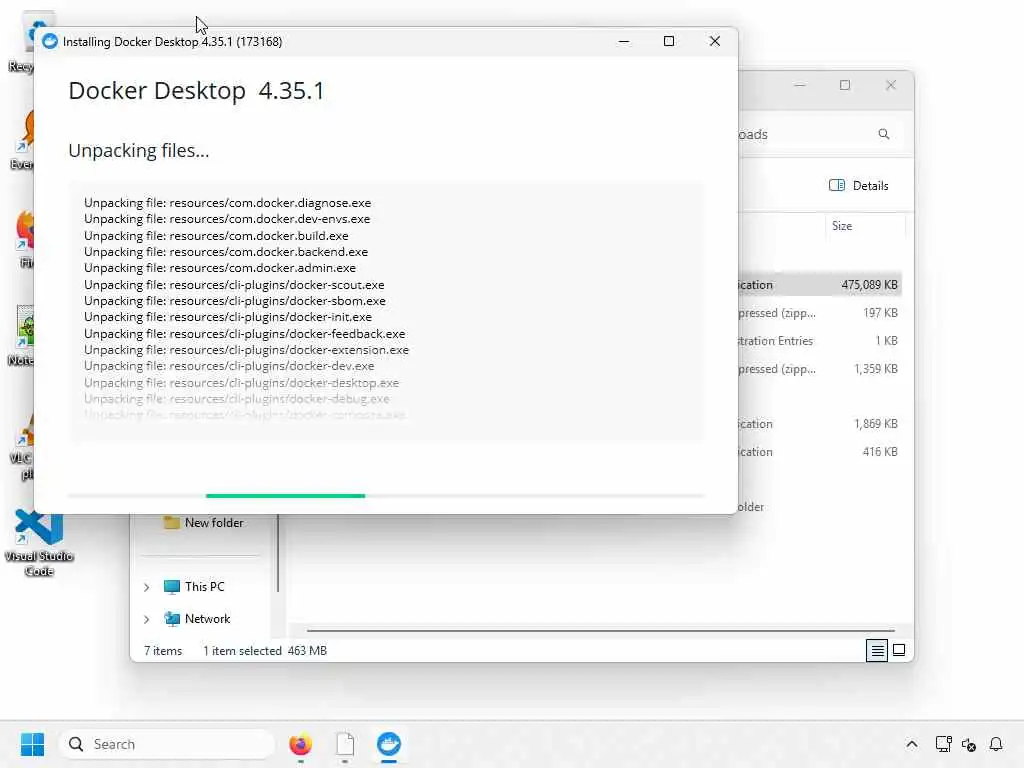
Task: Sort by the Size column header
Action: [x=842, y=226]
